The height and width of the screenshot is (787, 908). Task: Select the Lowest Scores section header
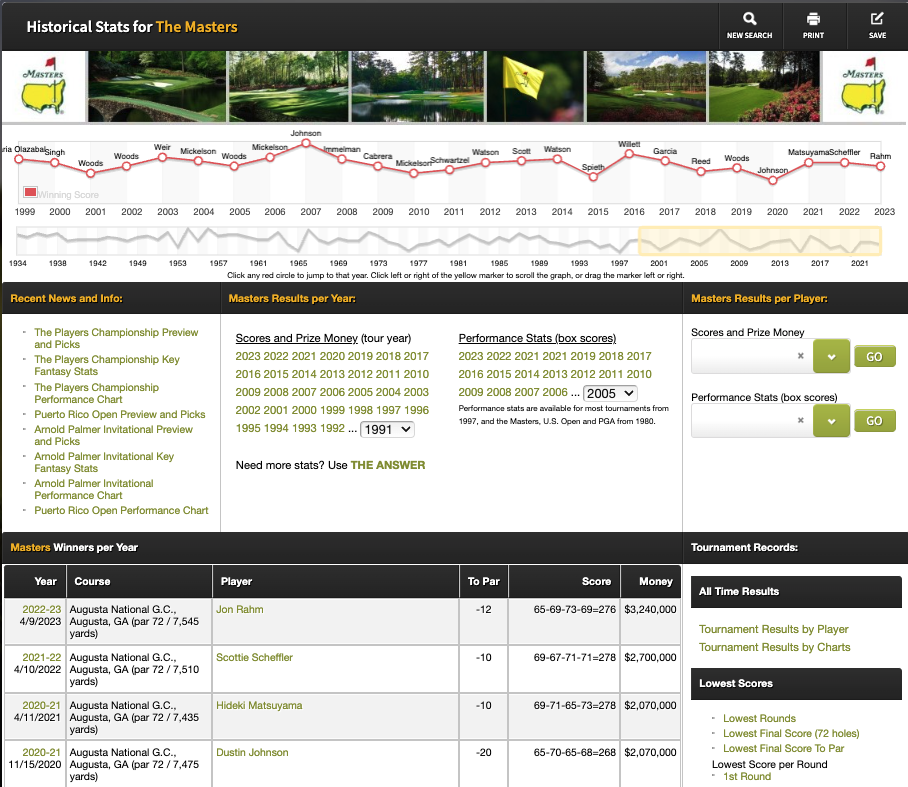(x=796, y=683)
